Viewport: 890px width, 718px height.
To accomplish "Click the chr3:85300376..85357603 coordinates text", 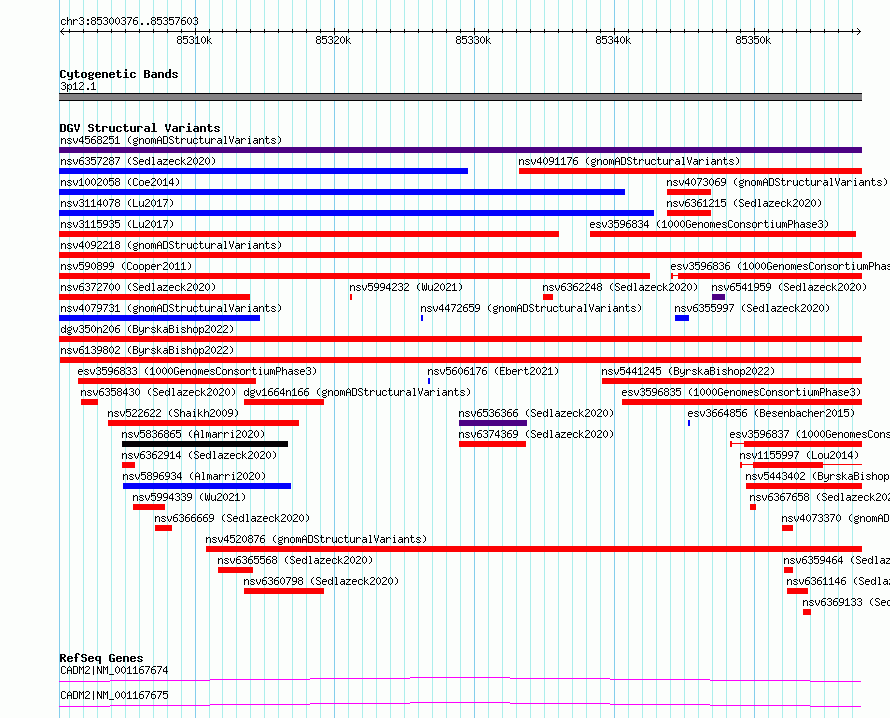I will [x=129, y=22].
